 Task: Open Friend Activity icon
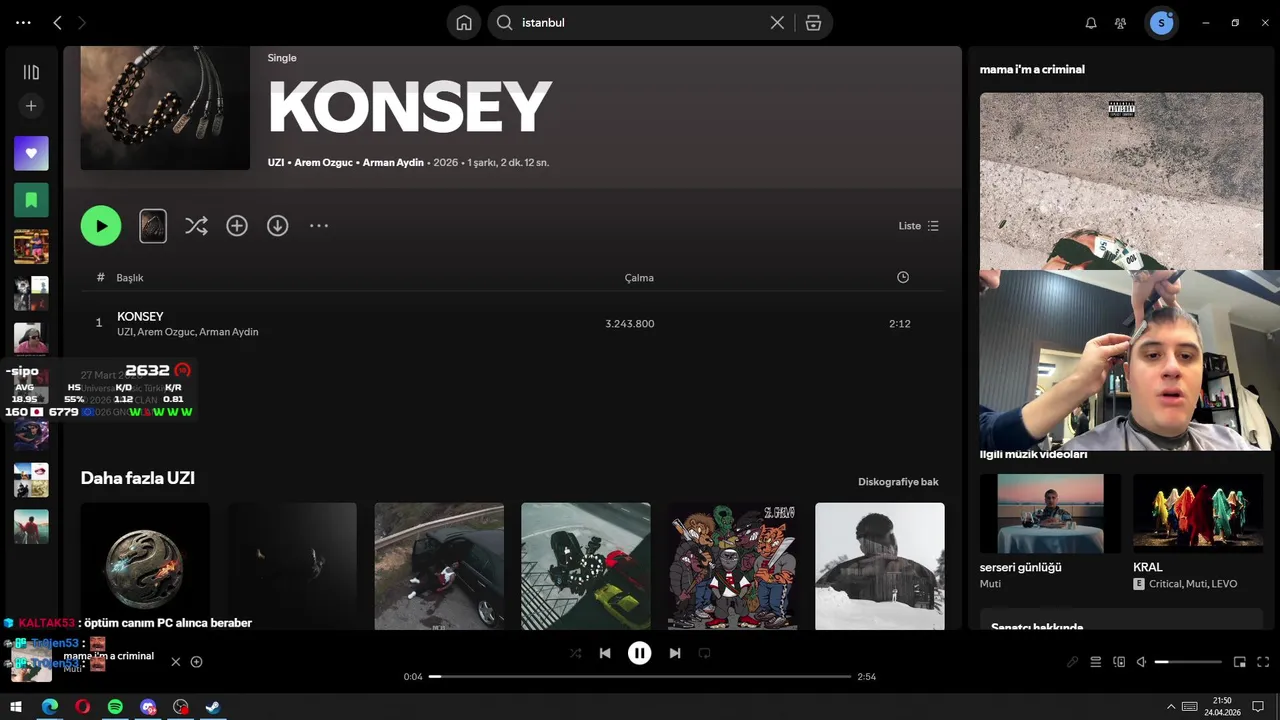click(x=1120, y=23)
